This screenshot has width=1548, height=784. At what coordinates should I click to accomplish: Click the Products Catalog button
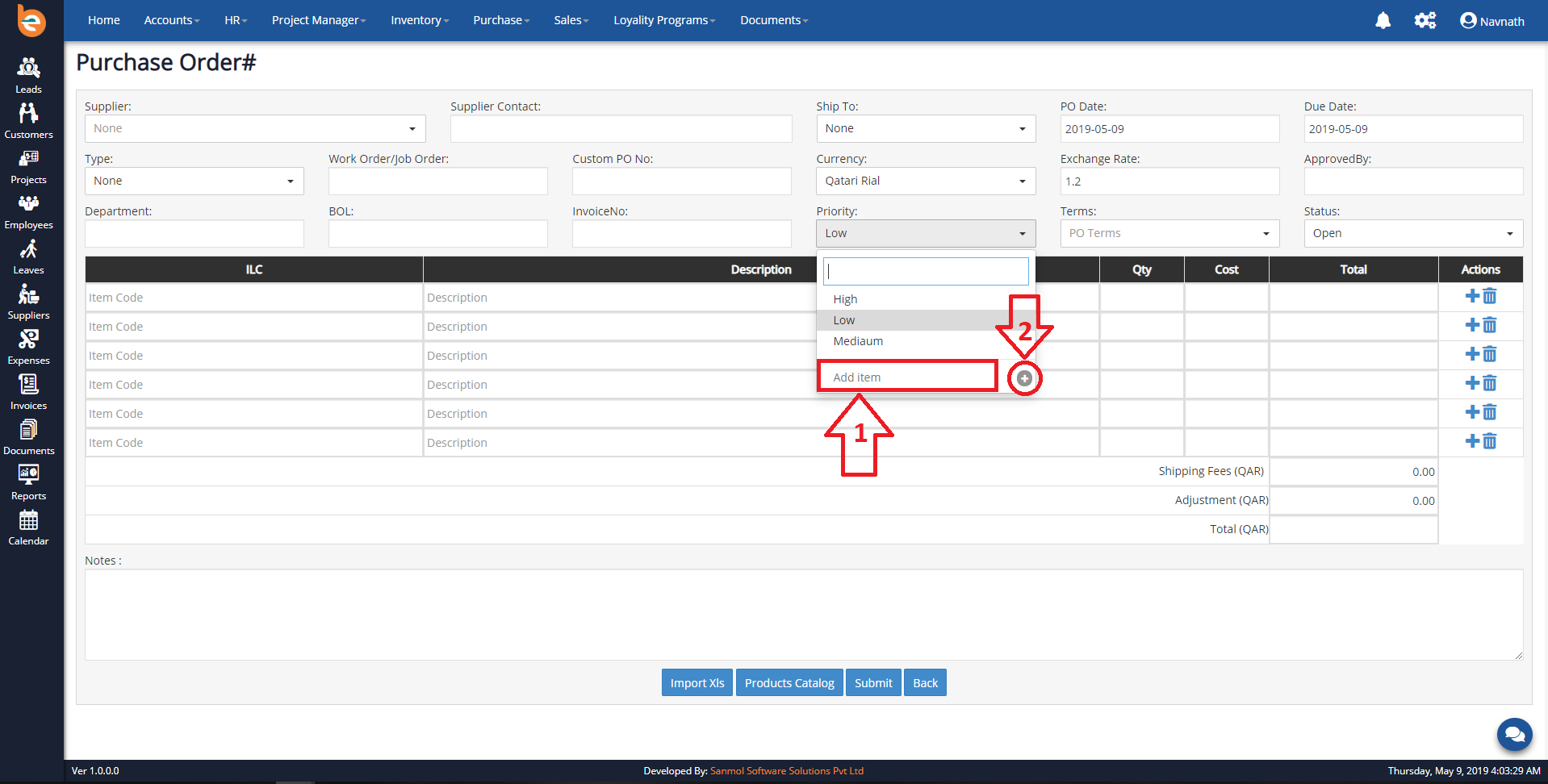(x=789, y=683)
